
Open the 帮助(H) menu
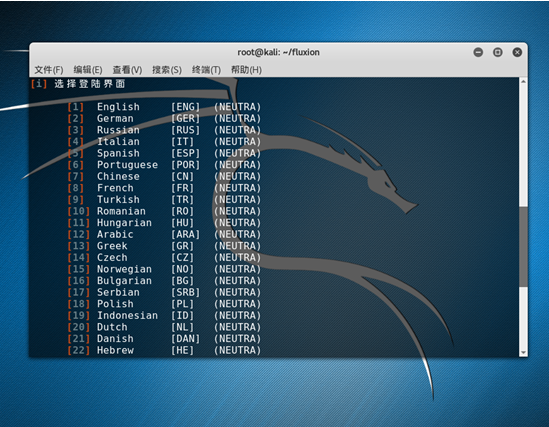(x=246, y=70)
